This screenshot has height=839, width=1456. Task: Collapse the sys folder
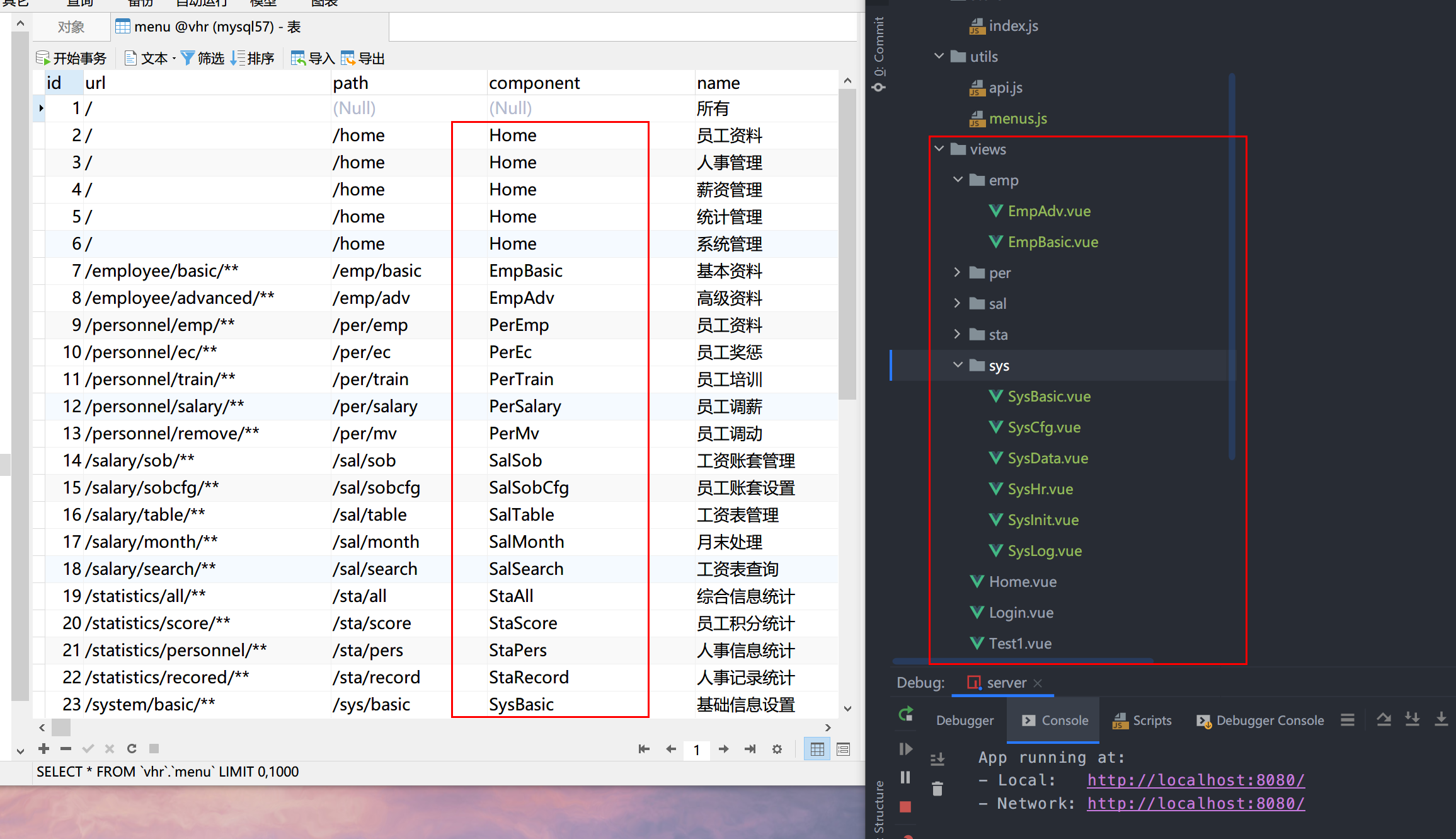tap(957, 365)
